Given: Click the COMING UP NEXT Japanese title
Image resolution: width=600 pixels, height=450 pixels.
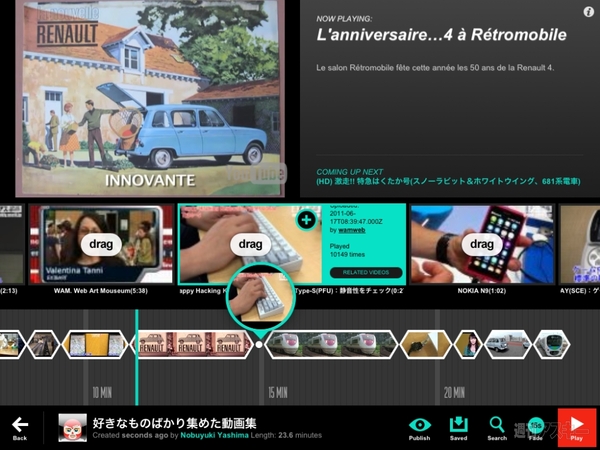Looking at the screenshot, I should tap(448, 181).
